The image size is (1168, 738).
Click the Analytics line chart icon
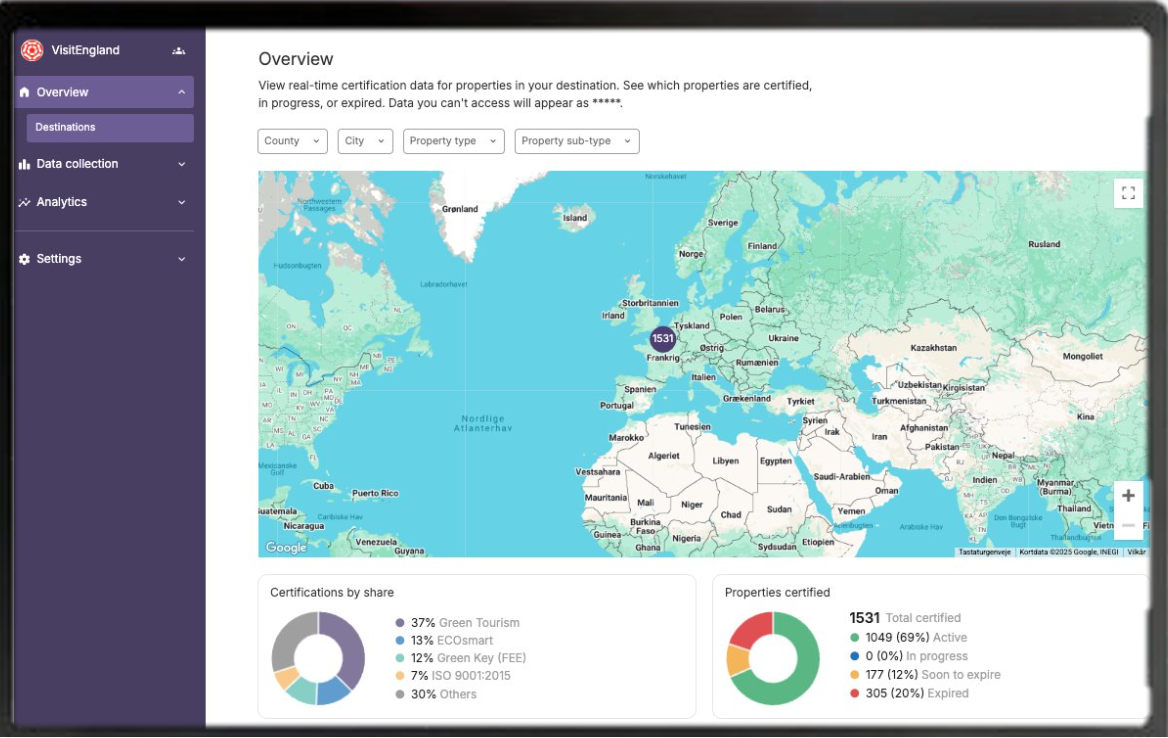[25, 202]
